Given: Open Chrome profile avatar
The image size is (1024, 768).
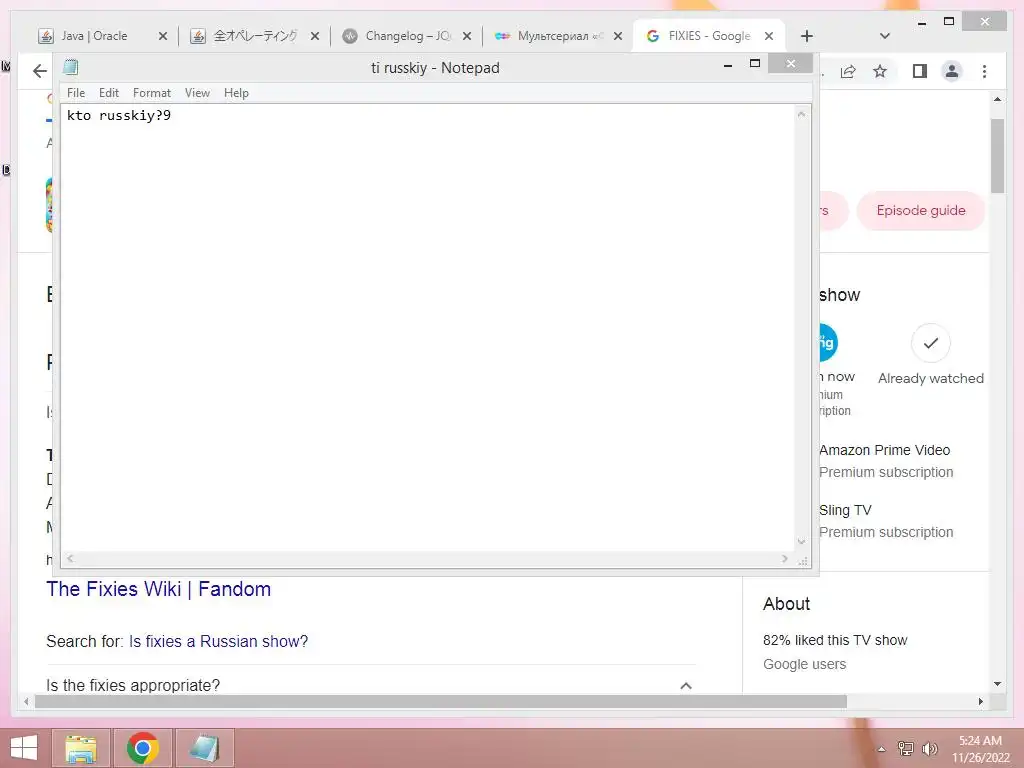Looking at the screenshot, I should click(x=952, y=71).
